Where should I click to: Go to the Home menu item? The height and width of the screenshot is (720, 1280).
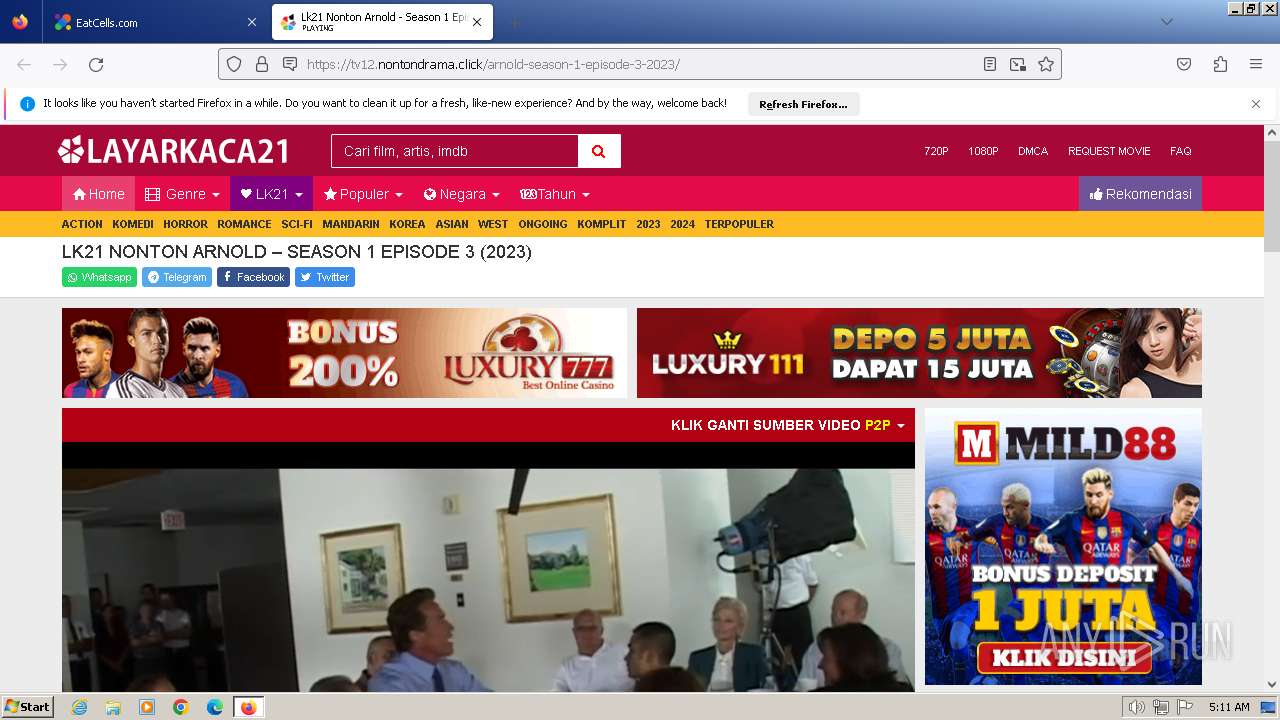click(x=98, y=194)
